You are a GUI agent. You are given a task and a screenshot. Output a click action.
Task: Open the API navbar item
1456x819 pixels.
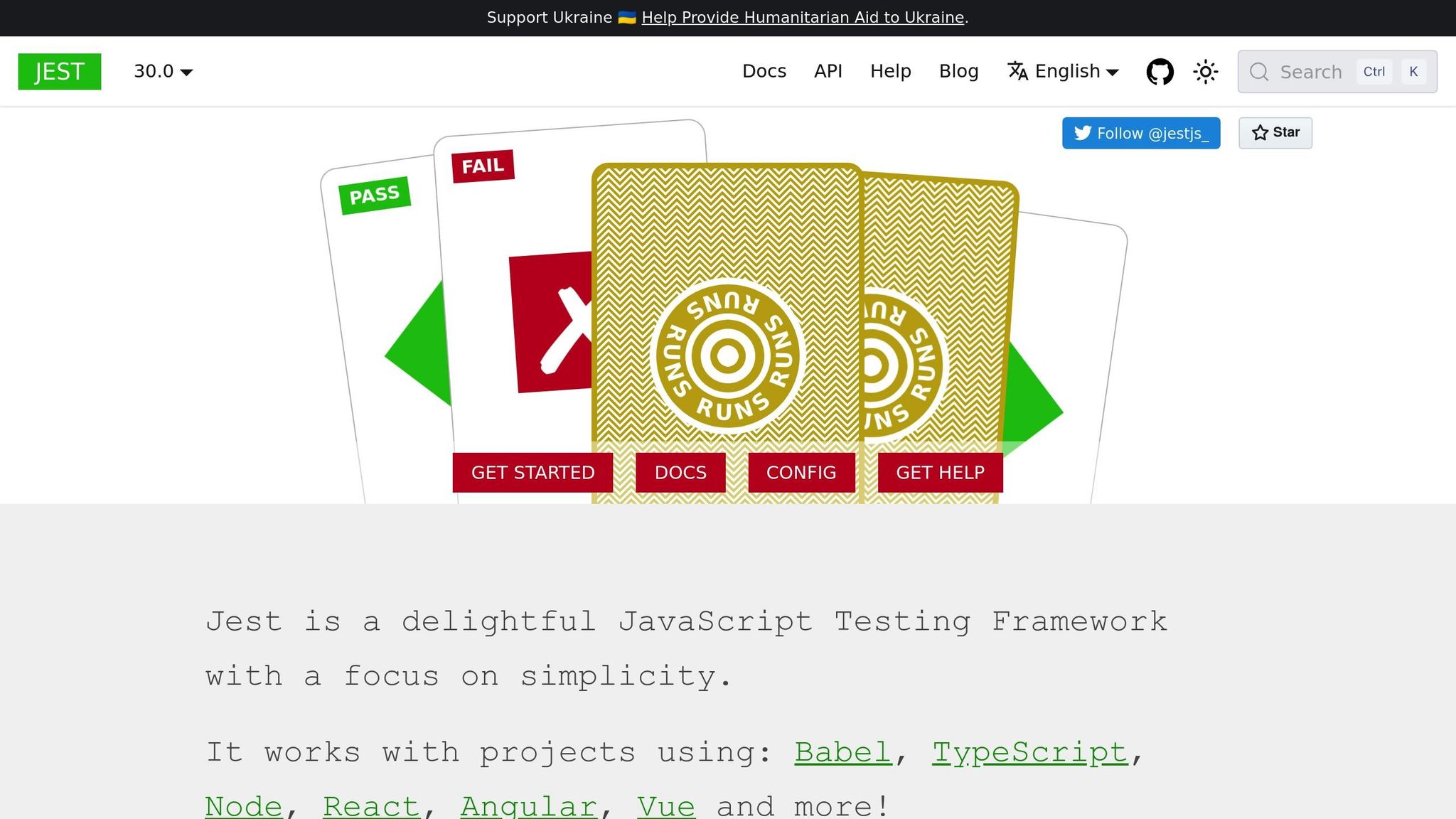pyautogui.click(x=828, y=72)
